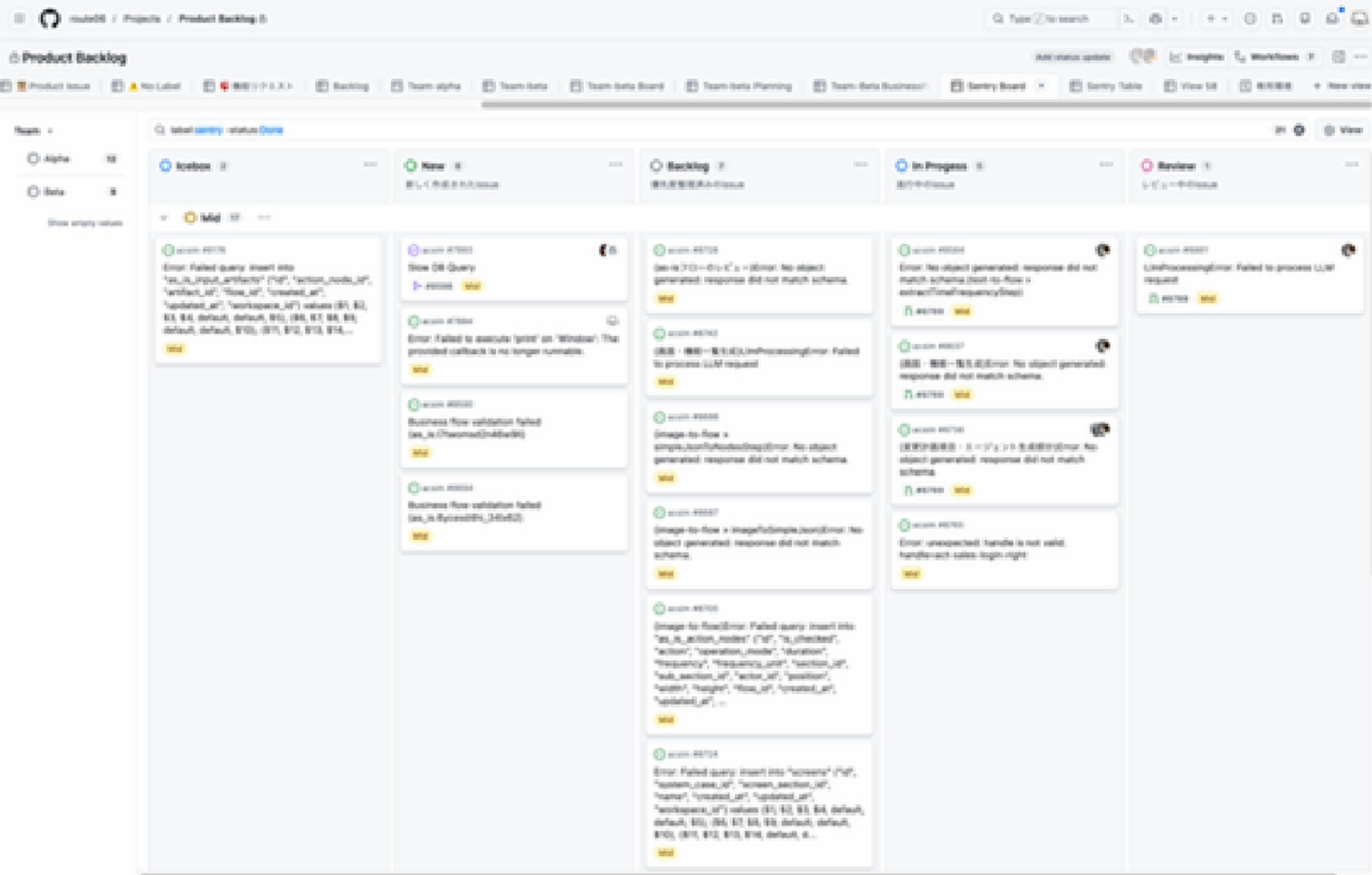Click Add status update button
1372x875 pixels.
(1072, 57)
